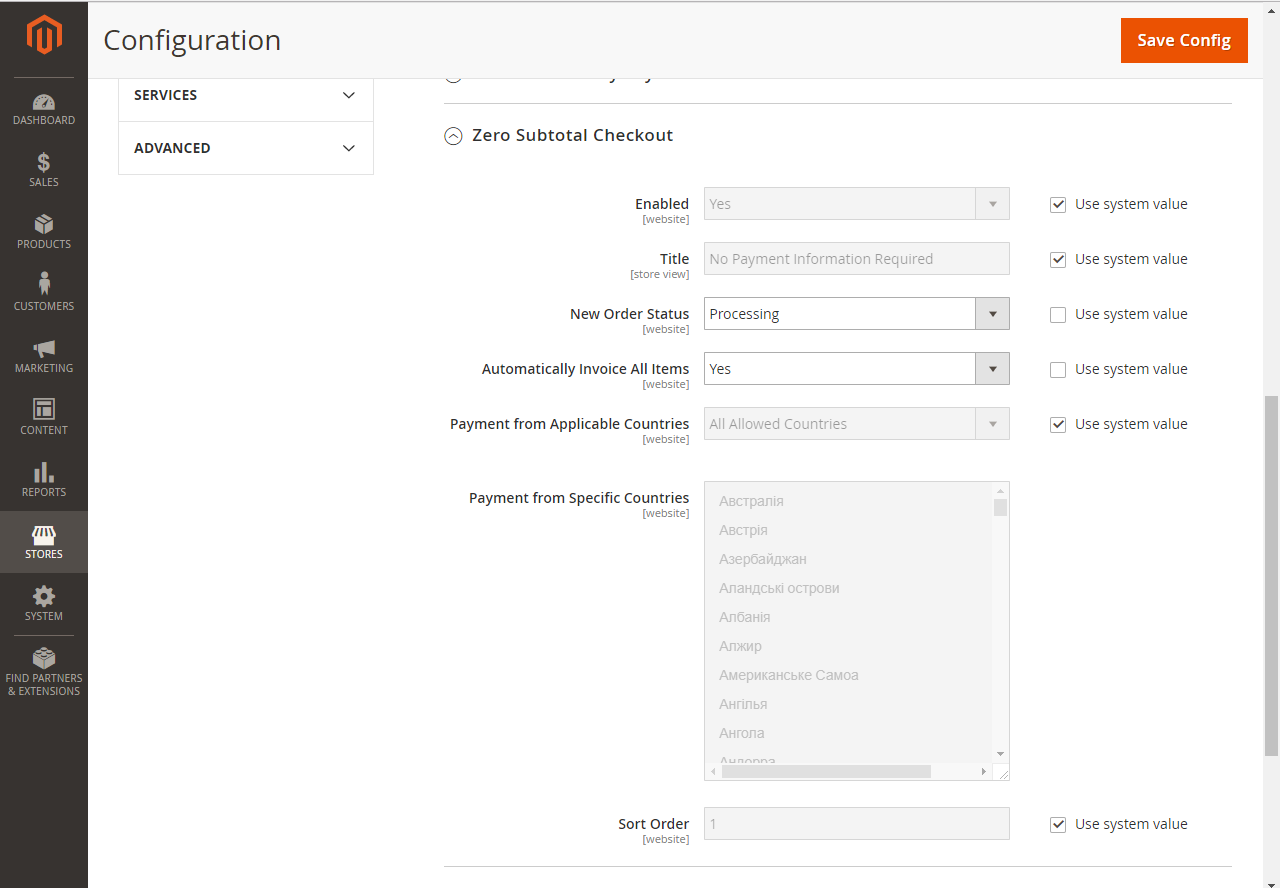1280x888 pixels.
Task: Click the Magento logo icon
Action: point(44,35)
